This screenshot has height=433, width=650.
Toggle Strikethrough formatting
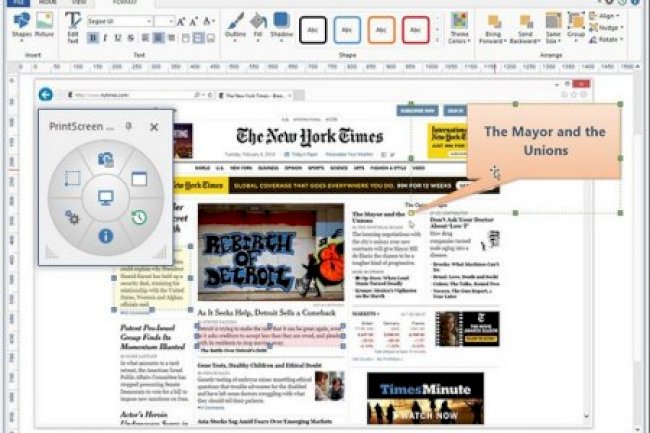click(131, 38)
